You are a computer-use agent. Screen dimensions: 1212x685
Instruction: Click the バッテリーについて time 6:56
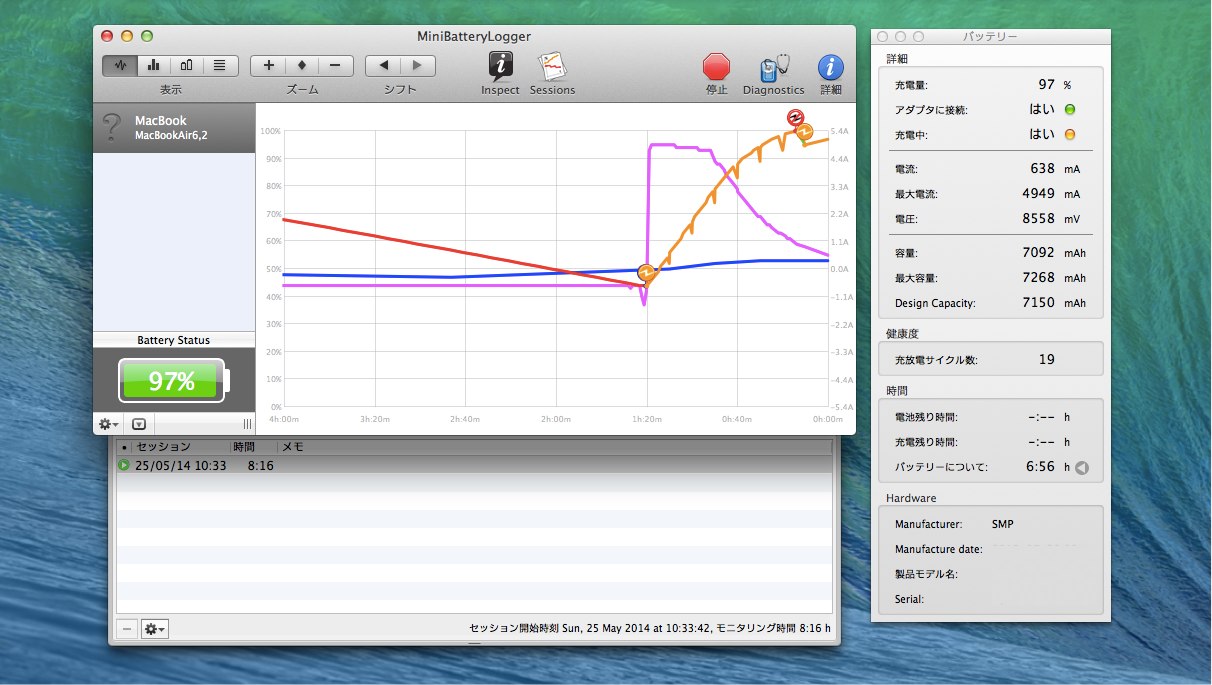pyautogui.click(x=1041, y=467)
